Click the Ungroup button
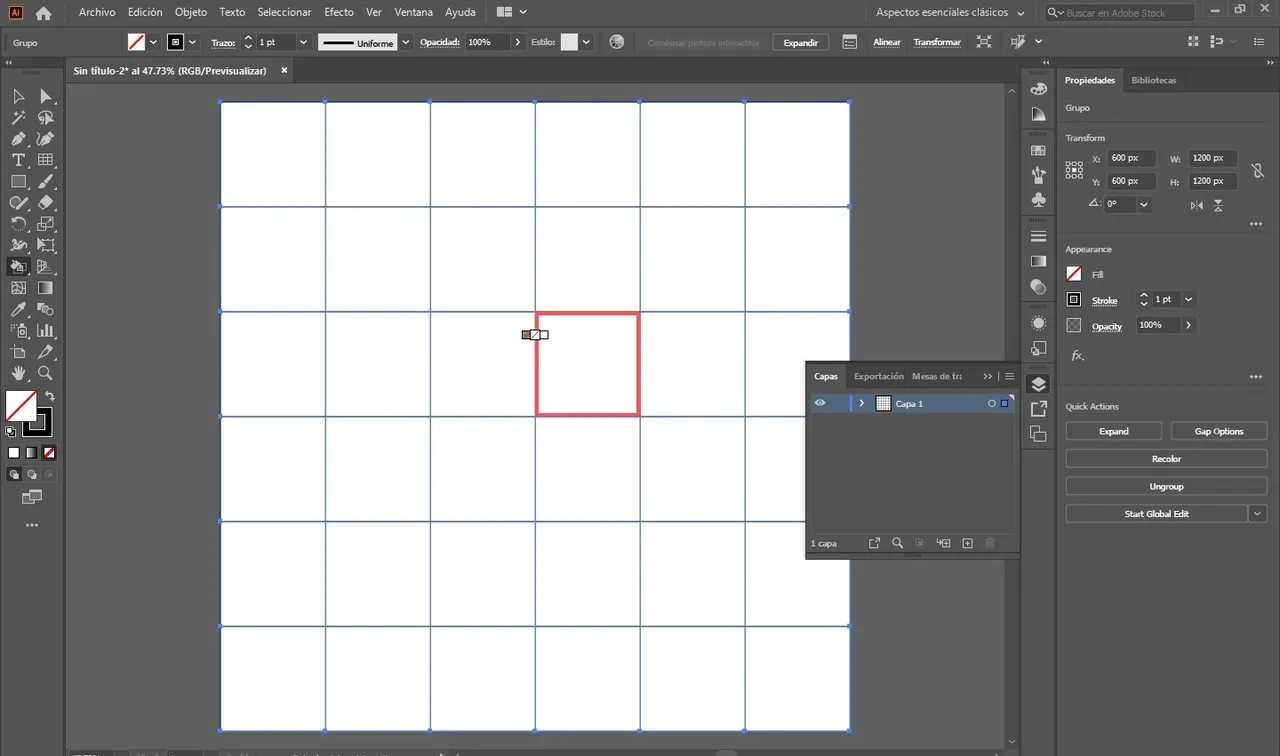 click(x=1166, y=486)
